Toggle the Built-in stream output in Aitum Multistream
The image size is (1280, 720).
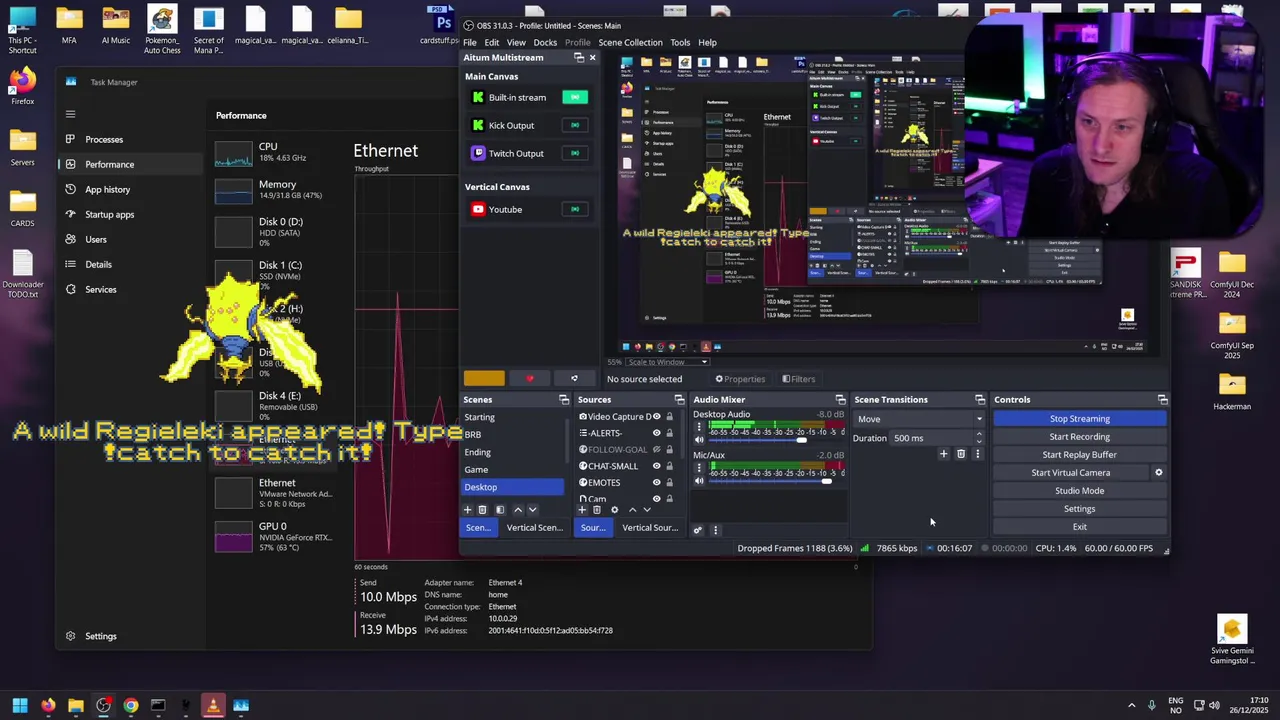[x=575, y=97]
